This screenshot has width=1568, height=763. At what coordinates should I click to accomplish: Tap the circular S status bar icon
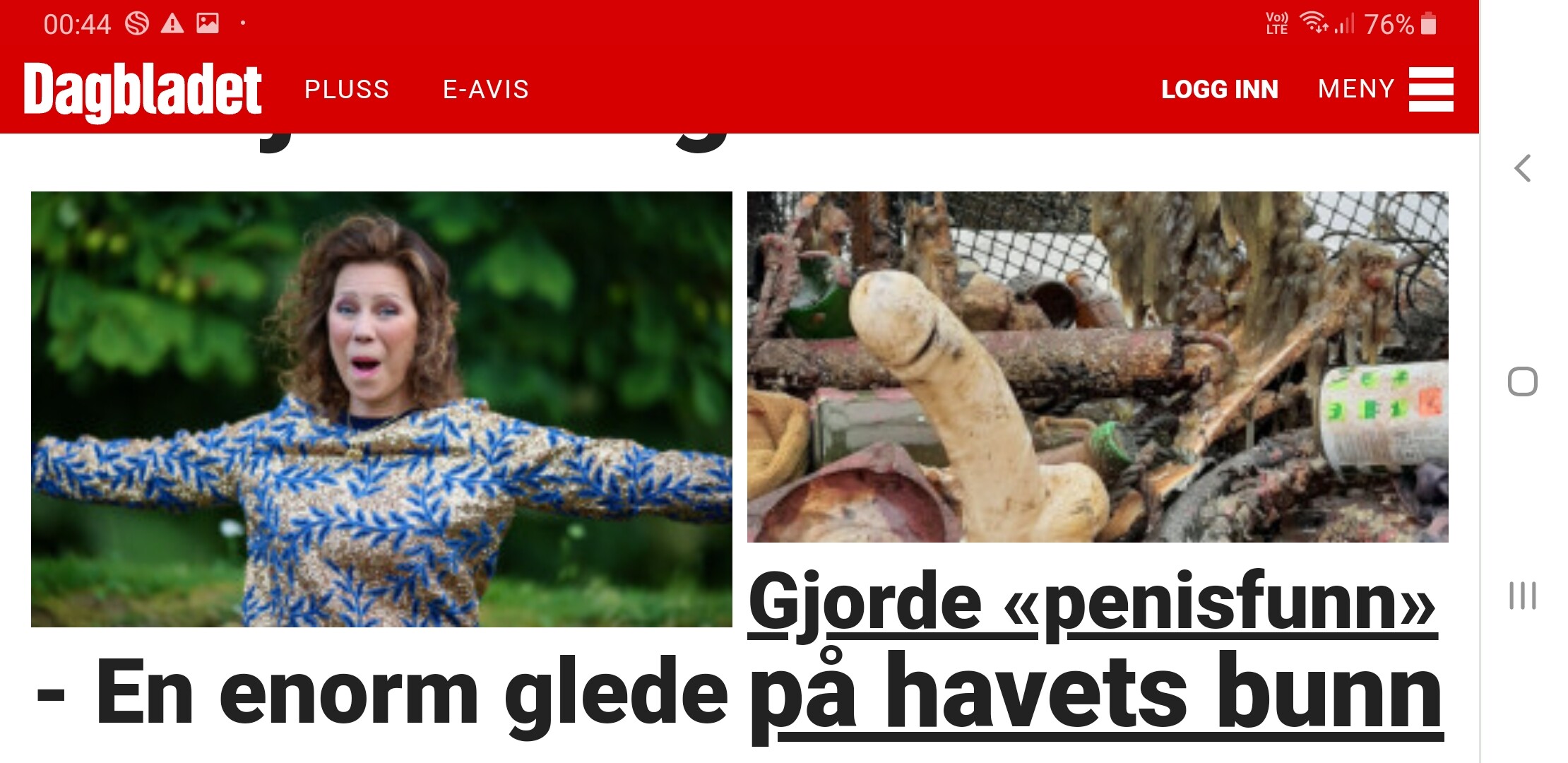pyautogui.click(x=137, y=23)
